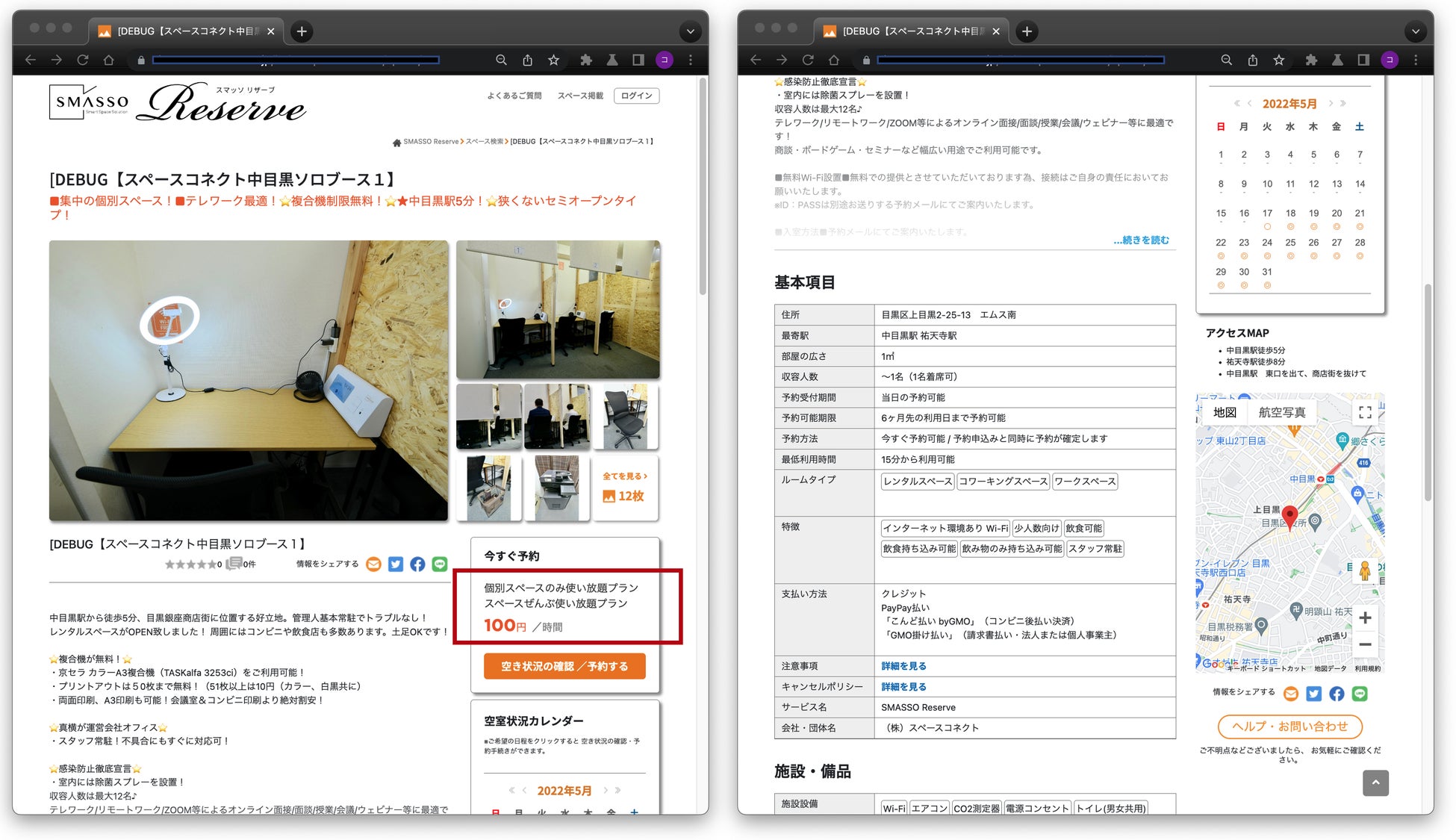Click 全てを見る 12枚 photo gallery tile
This screenshot has height=840, width=1456.
[626, 487]
